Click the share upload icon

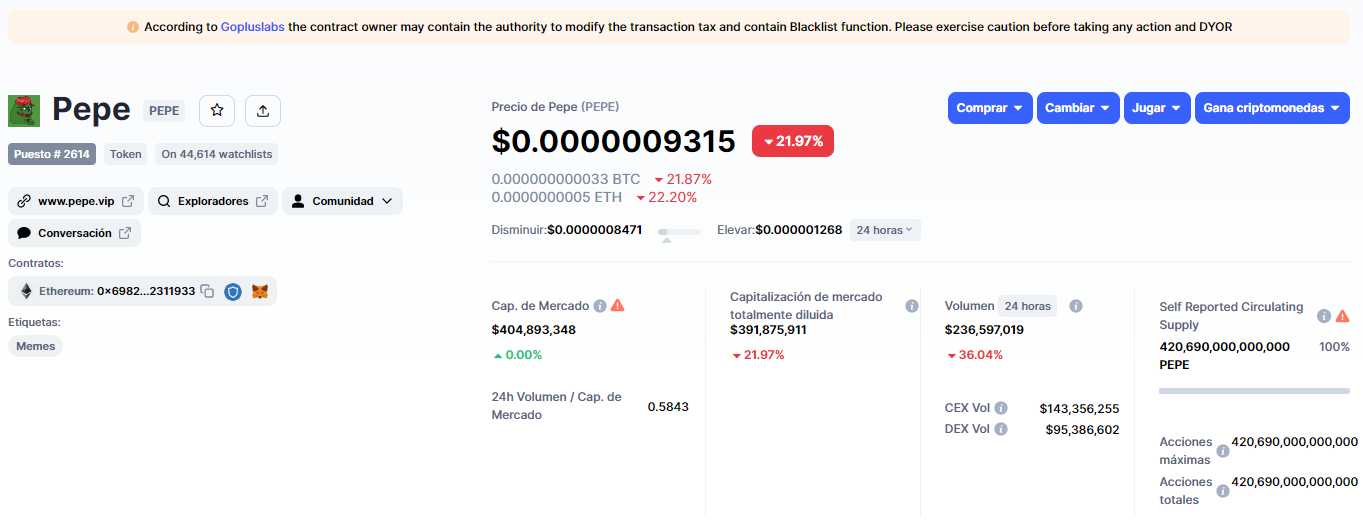(263, 111)
